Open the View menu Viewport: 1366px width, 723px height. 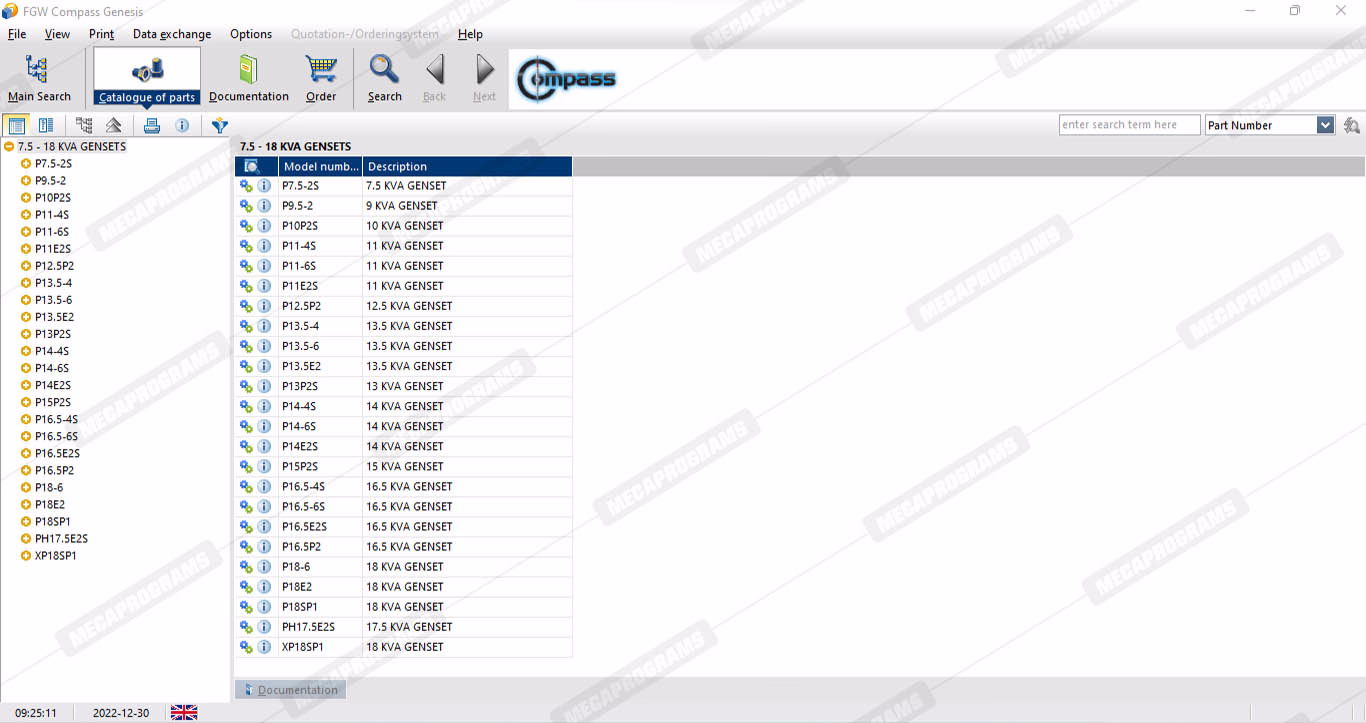58,34
